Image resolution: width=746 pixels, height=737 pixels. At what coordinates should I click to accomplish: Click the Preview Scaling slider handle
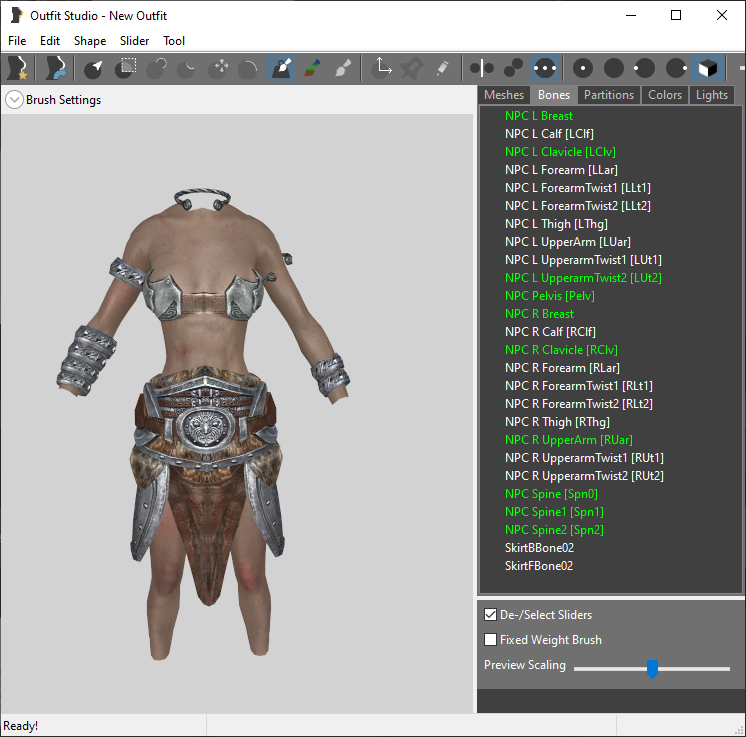tap(652, 668)
